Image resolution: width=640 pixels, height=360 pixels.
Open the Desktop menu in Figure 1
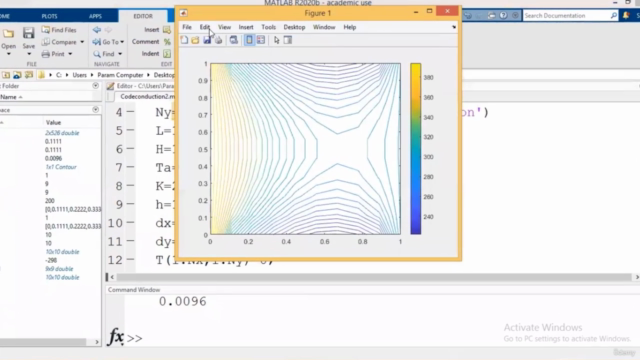(x=294, y=27)
